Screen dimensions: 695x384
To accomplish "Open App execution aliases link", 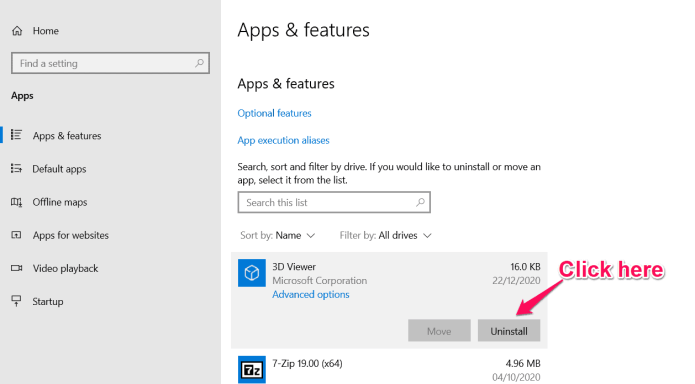I will tap(283, 140).
